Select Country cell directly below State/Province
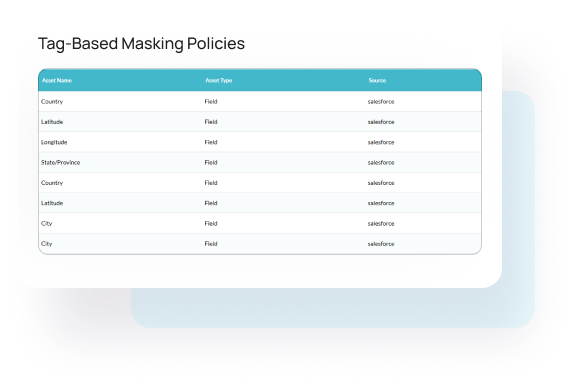This screenshot has height=389, width=578. (52, 183)
